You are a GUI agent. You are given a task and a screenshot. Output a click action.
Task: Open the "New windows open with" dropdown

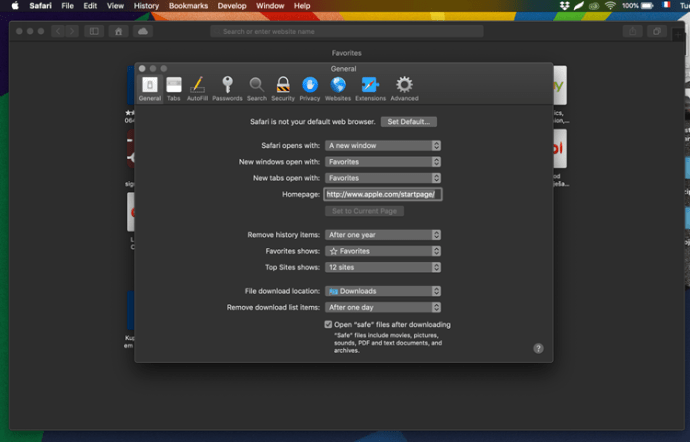383,162
